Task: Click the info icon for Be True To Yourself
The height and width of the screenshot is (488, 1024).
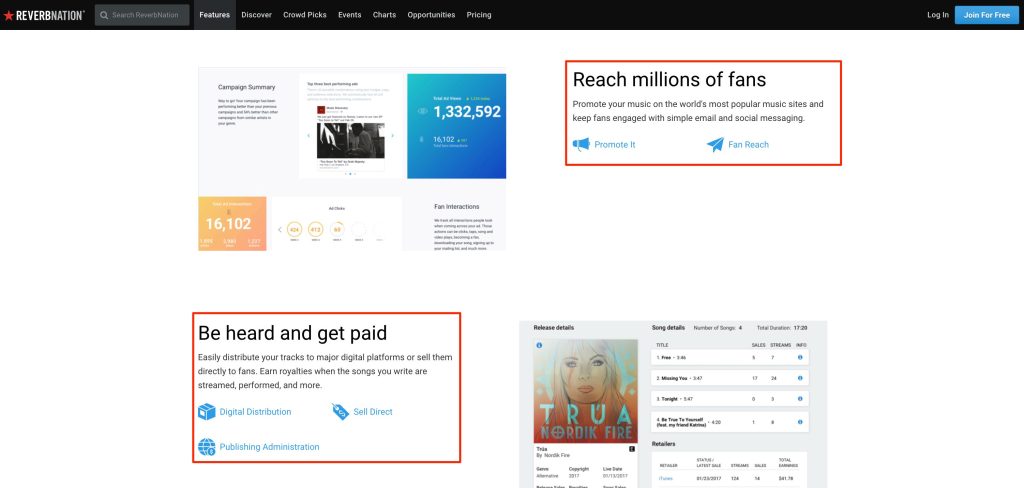Action: coord(800,422)
